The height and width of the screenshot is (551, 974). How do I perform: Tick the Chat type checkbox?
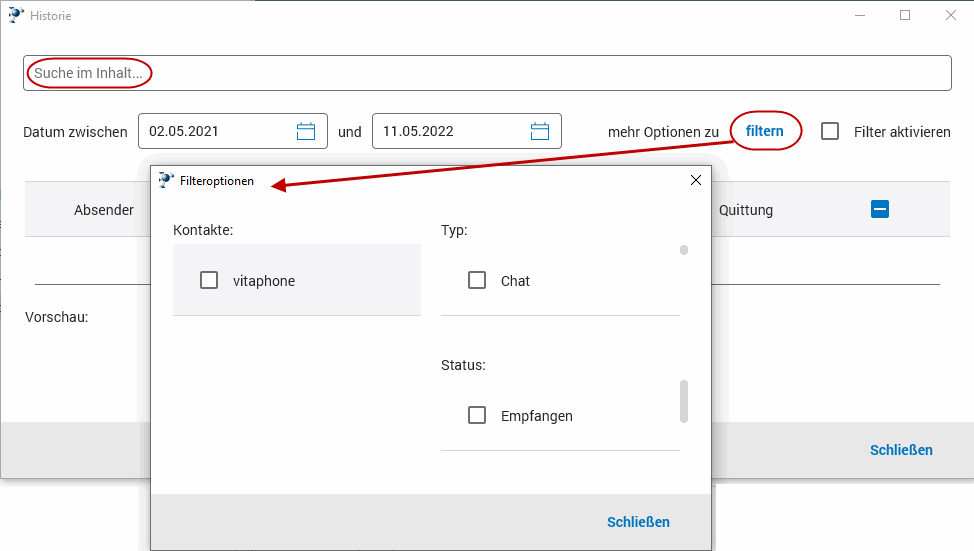tap(477, 281)
